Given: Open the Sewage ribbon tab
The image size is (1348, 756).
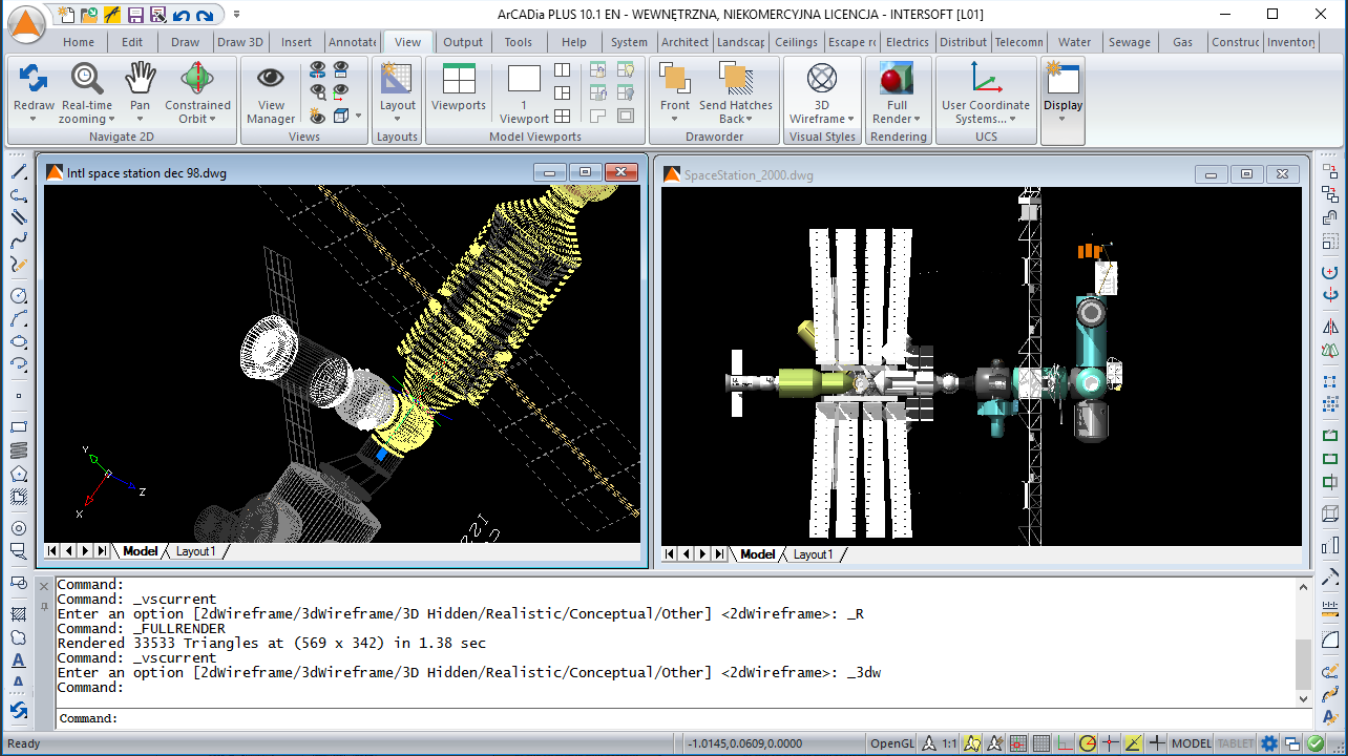Looking at the screenshot, I should 1129,42.
